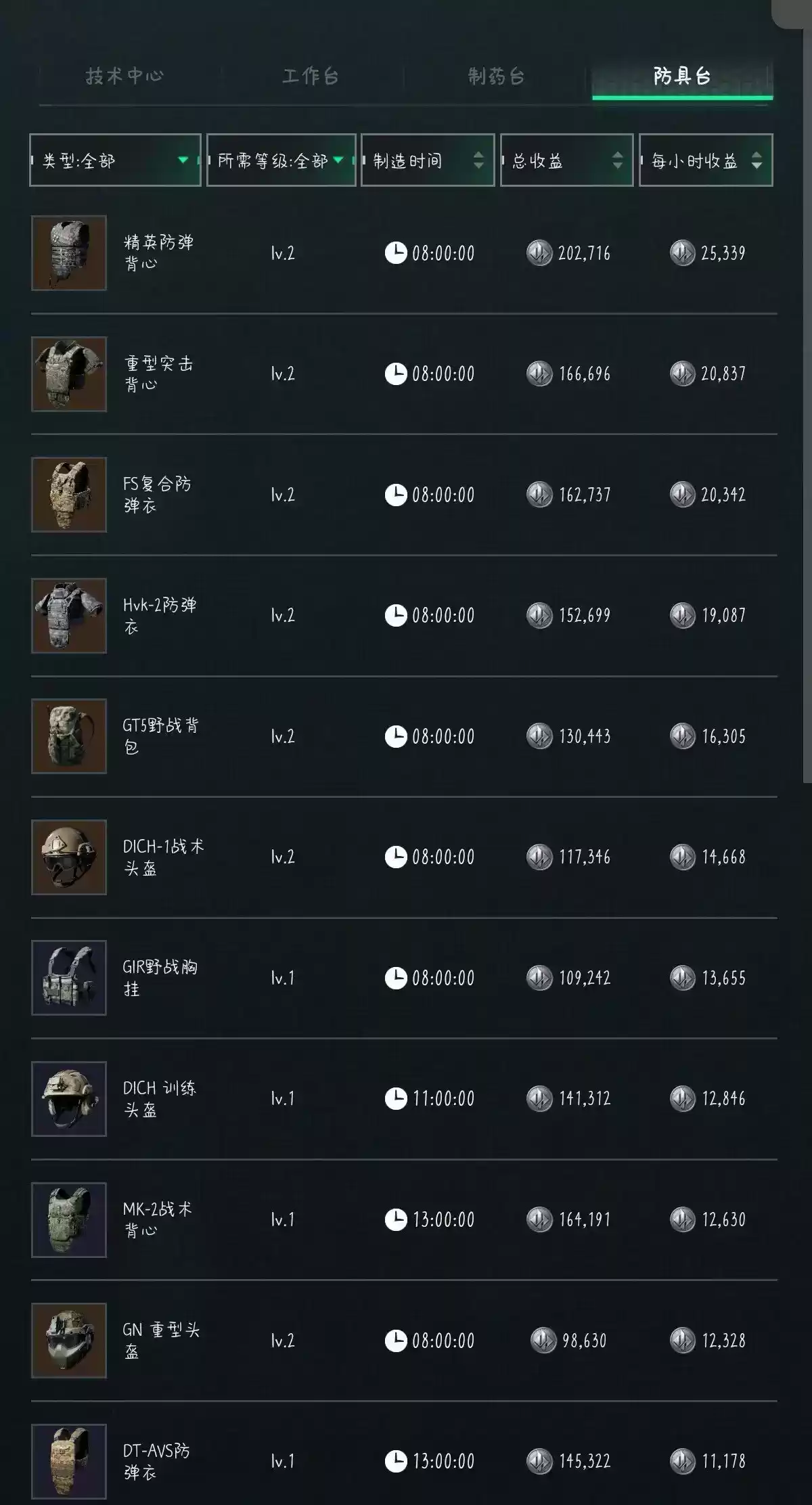The height and width of the screenshot is (1505, 812).
Task: Select the DT-AVS防弹衣 thumbnail
Action: point(68,1460)
